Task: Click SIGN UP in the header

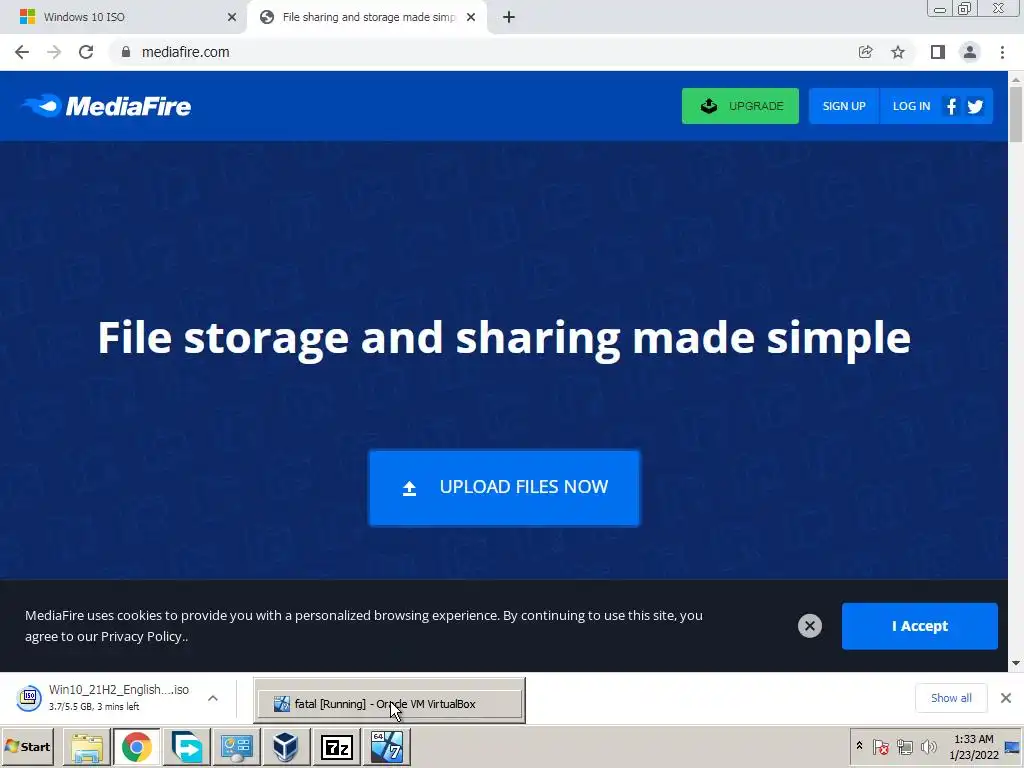Action: coord(844,106)
